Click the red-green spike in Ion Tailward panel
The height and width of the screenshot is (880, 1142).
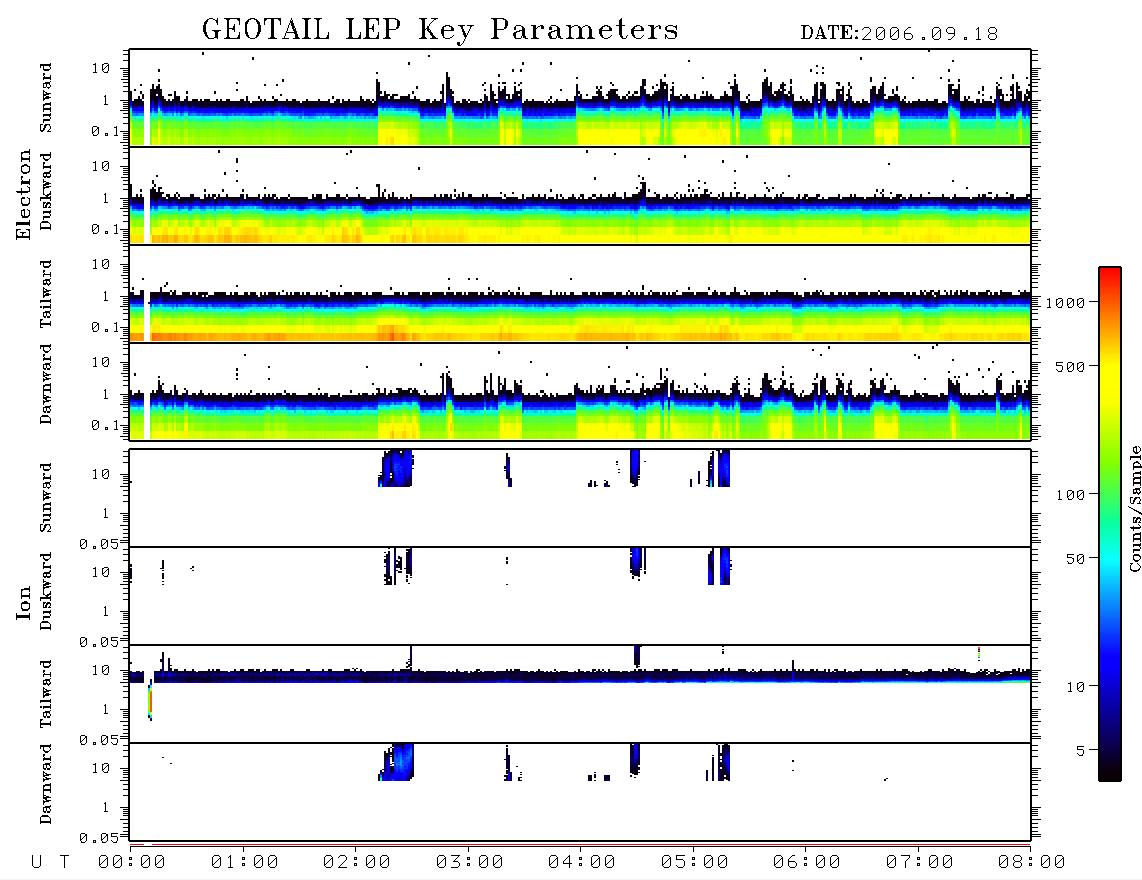[x=150, y=701]
